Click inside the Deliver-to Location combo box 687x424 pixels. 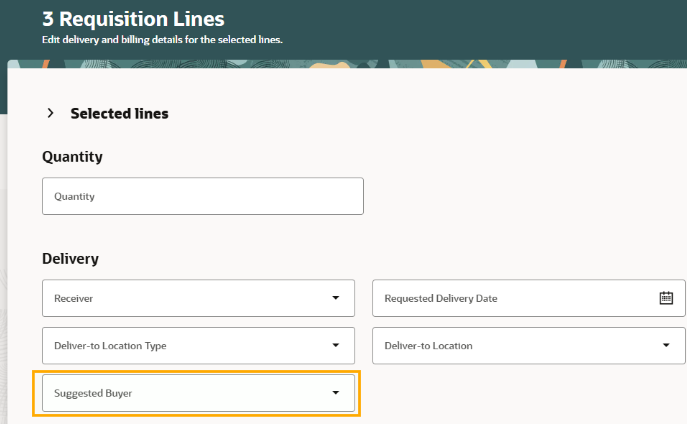(510, 346)
